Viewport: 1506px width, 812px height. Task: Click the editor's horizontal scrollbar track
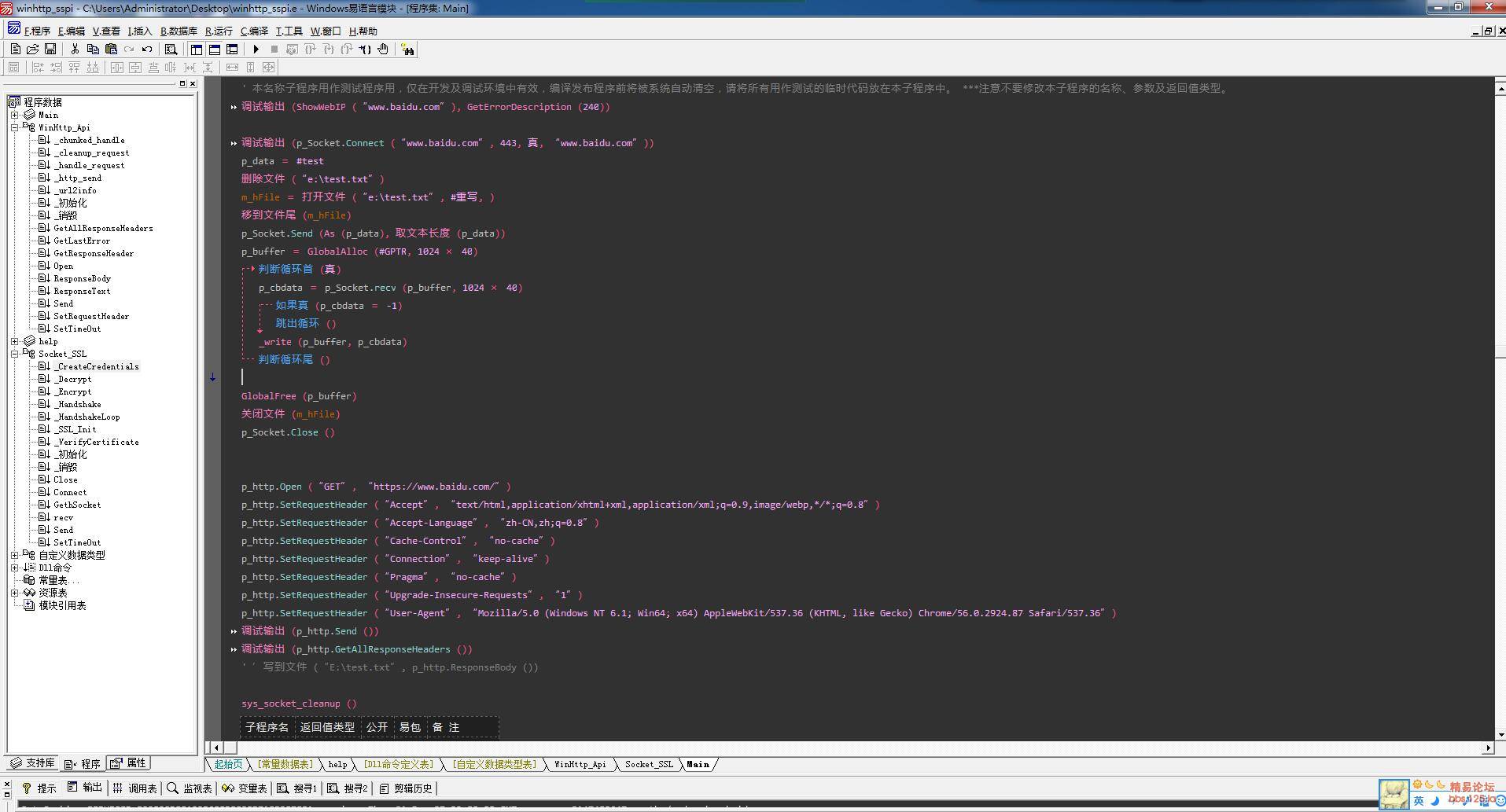[786, 748]
